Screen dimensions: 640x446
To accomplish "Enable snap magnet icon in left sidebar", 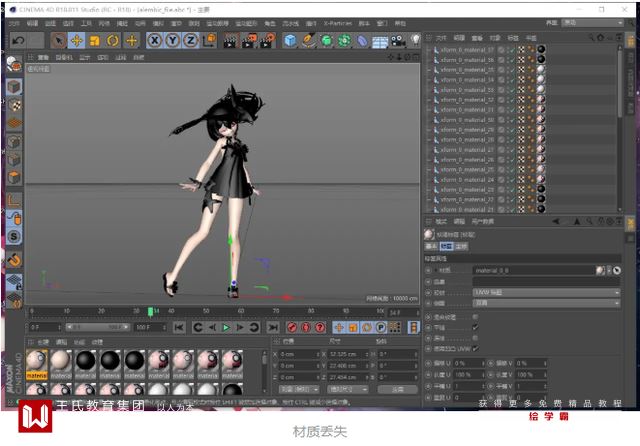I will [x=14, y=260].
